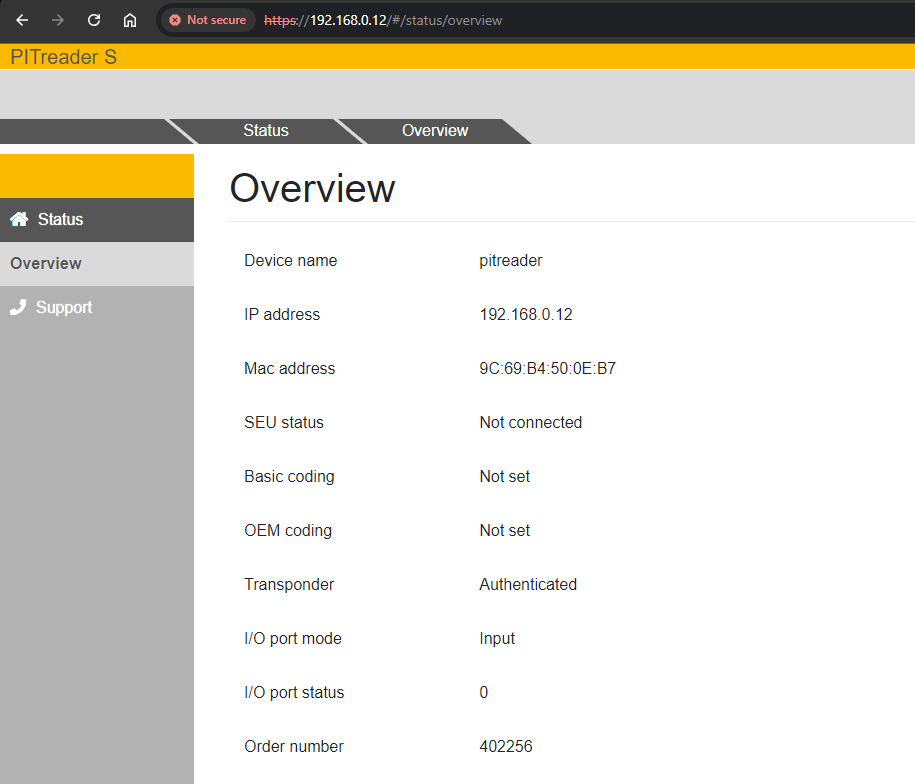The image size is (915, 784).
Task: Click the 192.168.0.12 value in table
Action: point(526,314)
